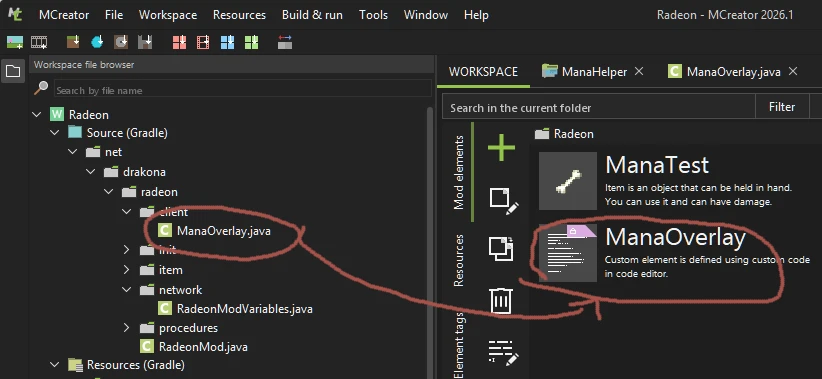Click the green W Radeon workspace icon
The height and width of the screenshot is (379, 822).
pos(57,114)
